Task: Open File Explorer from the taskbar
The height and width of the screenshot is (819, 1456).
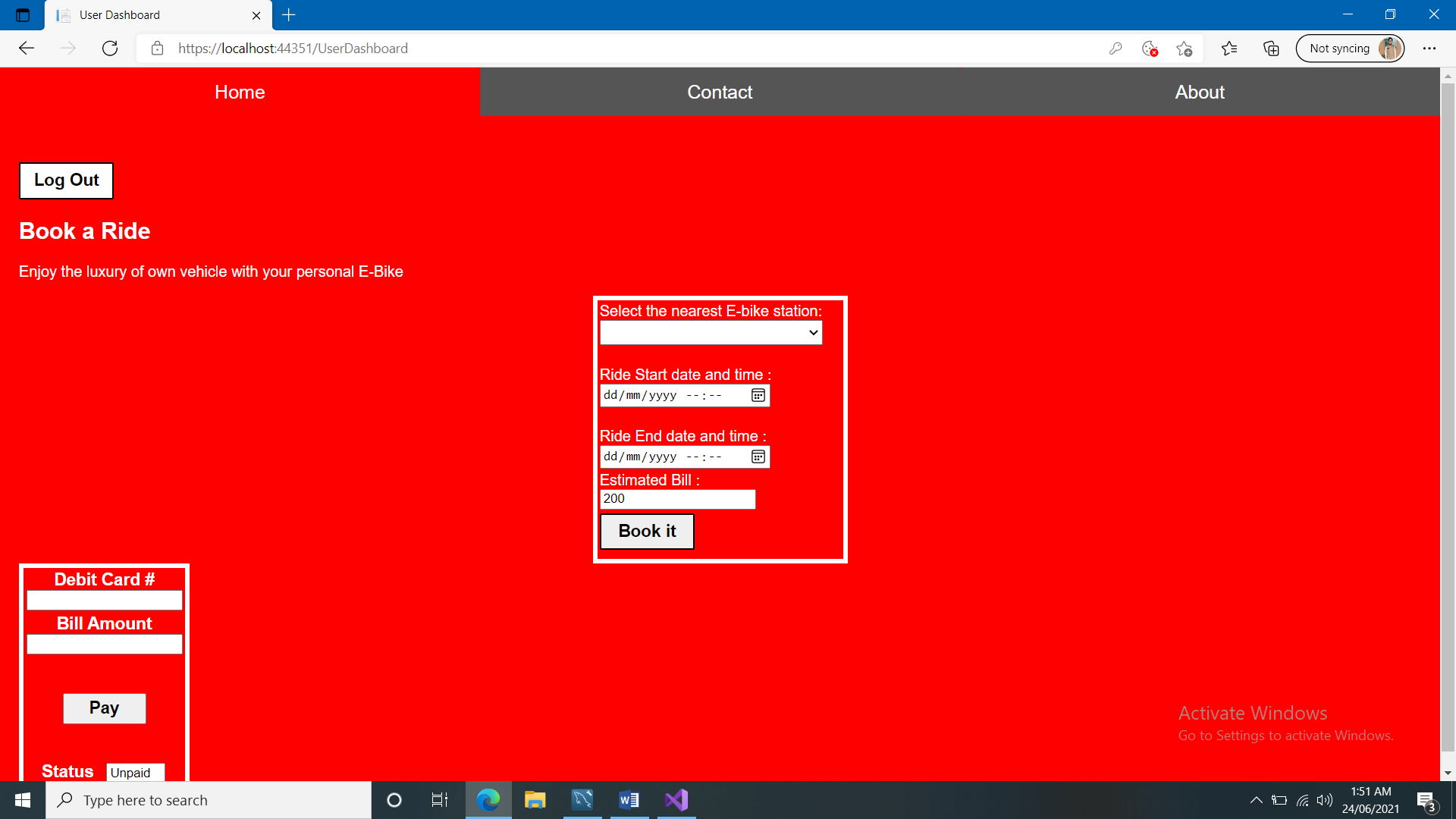Action: [x=535, y=799]
